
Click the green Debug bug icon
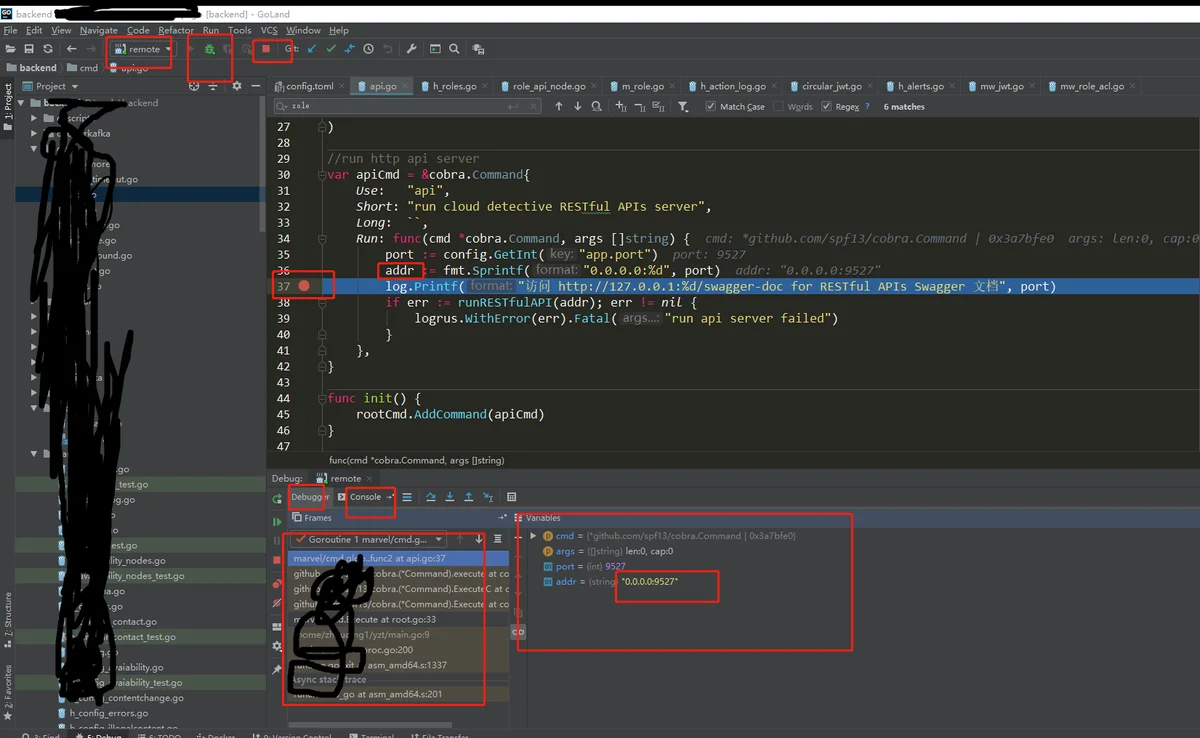tap(210, 49)
